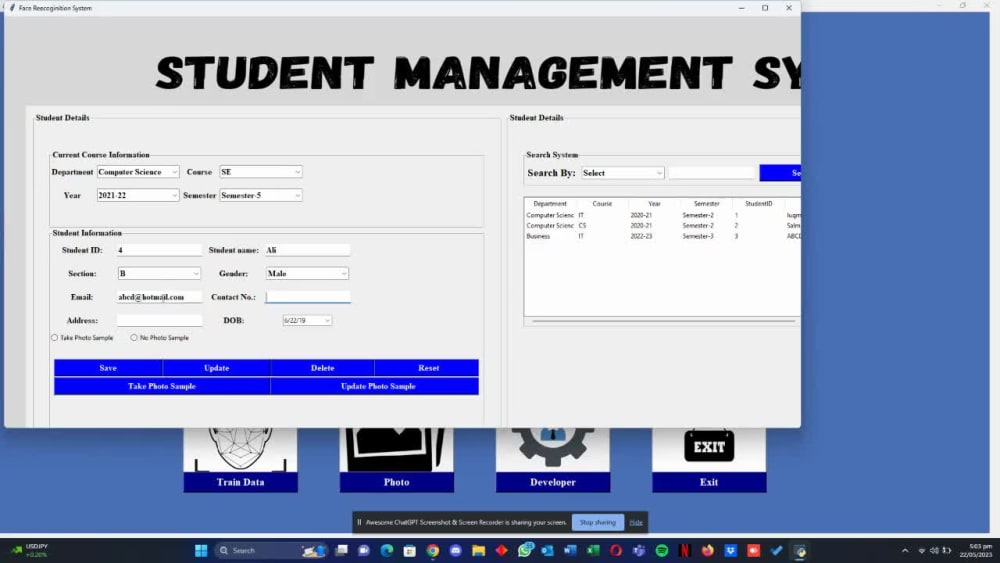The width and height of the screenshot is (1000, 563).
Task: Open Discord from the taskbar
Action: coord(455,550)
